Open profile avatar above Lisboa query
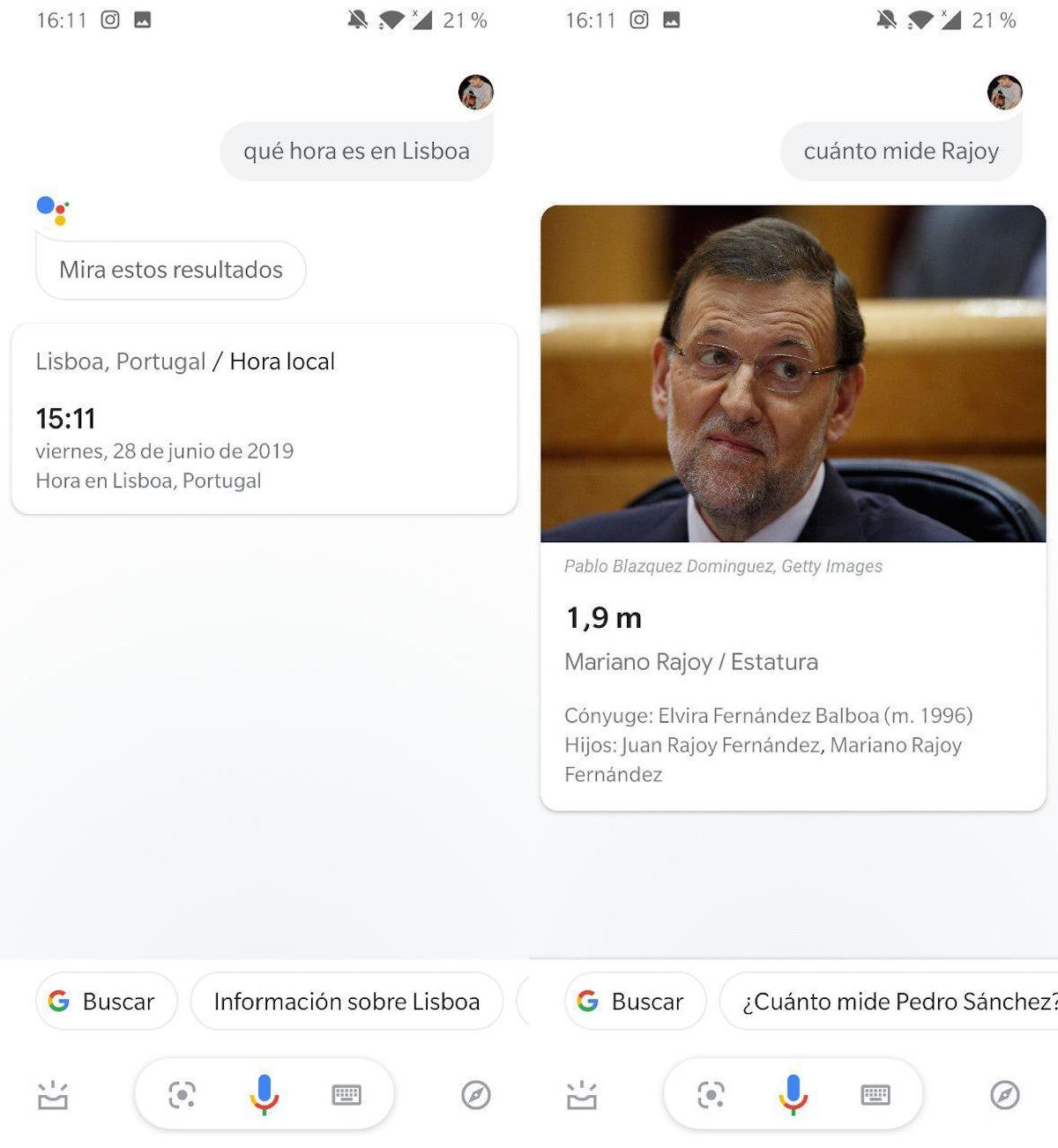 tap(476, 92)
